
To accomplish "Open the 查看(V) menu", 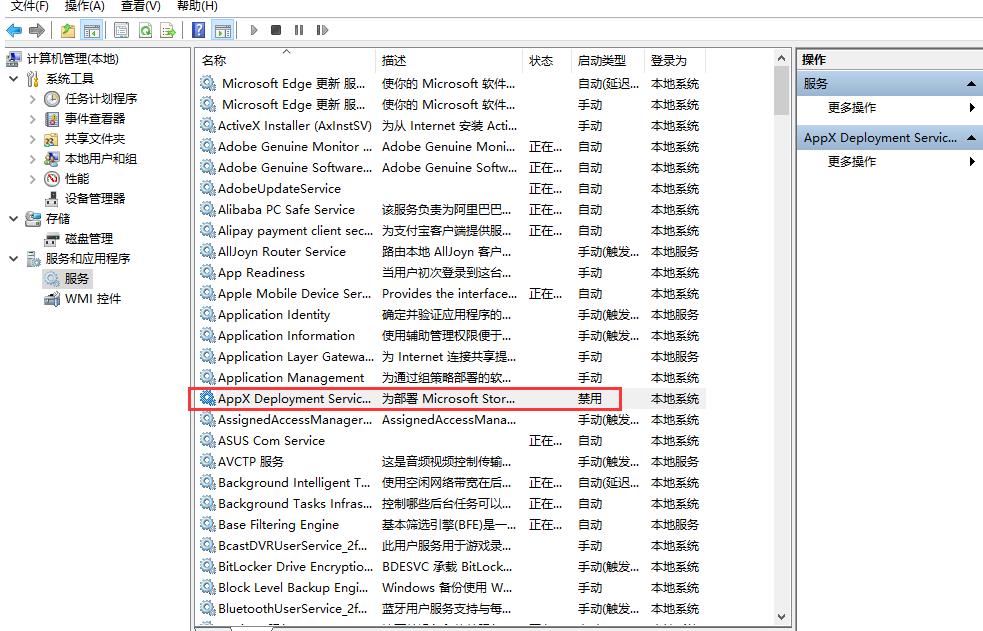I will coord(140,6).
